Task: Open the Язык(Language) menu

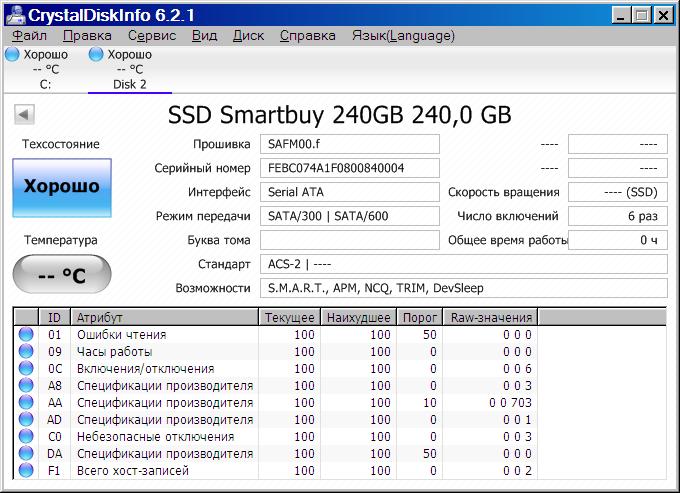Action: click(x=403, y=36)
